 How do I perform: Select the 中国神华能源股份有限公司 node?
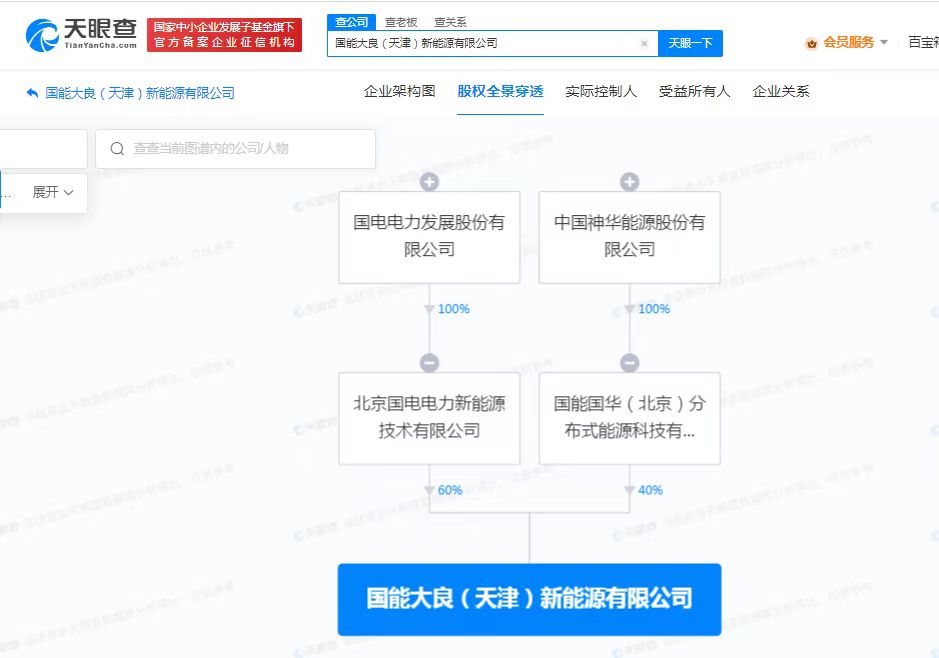(x=629, y=237)
